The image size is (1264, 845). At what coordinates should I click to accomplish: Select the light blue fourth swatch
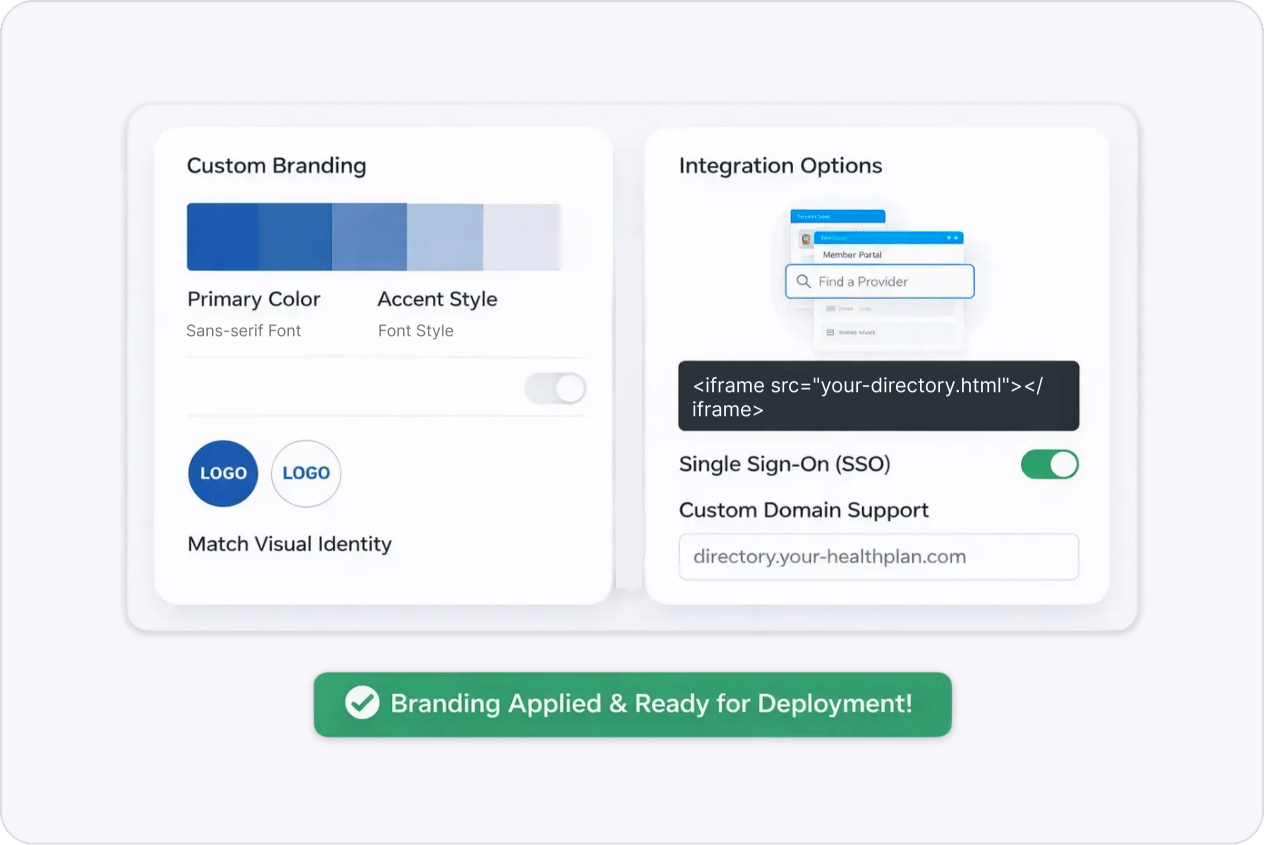[445, 237]
